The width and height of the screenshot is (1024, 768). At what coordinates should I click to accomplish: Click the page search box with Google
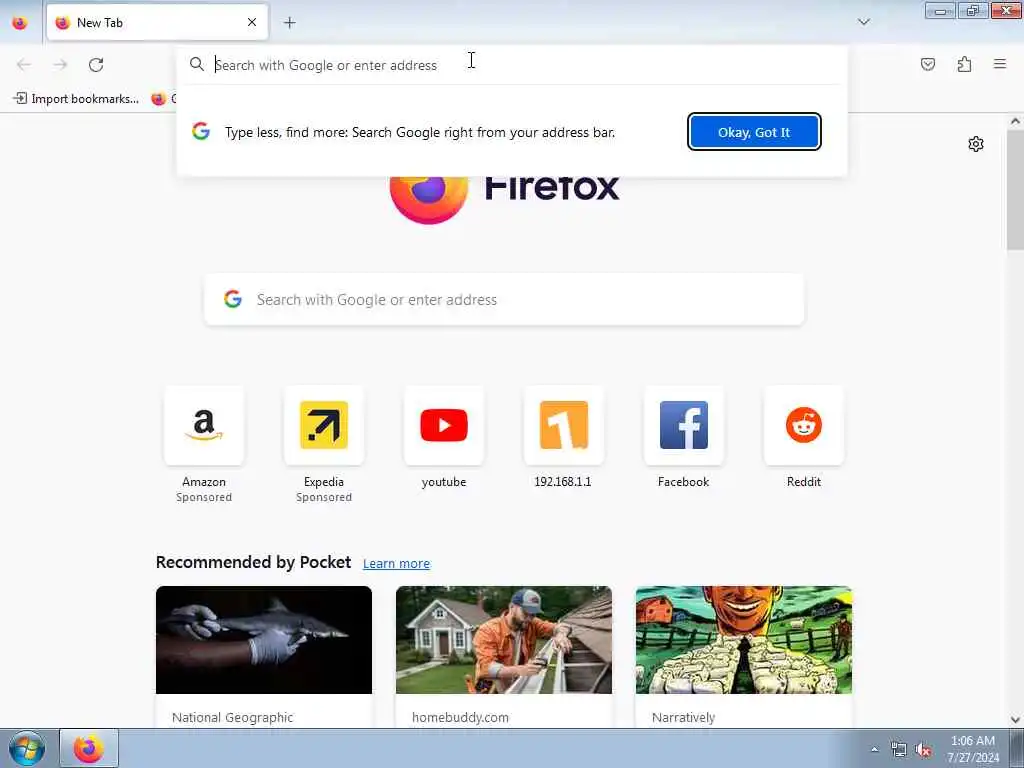504,300
